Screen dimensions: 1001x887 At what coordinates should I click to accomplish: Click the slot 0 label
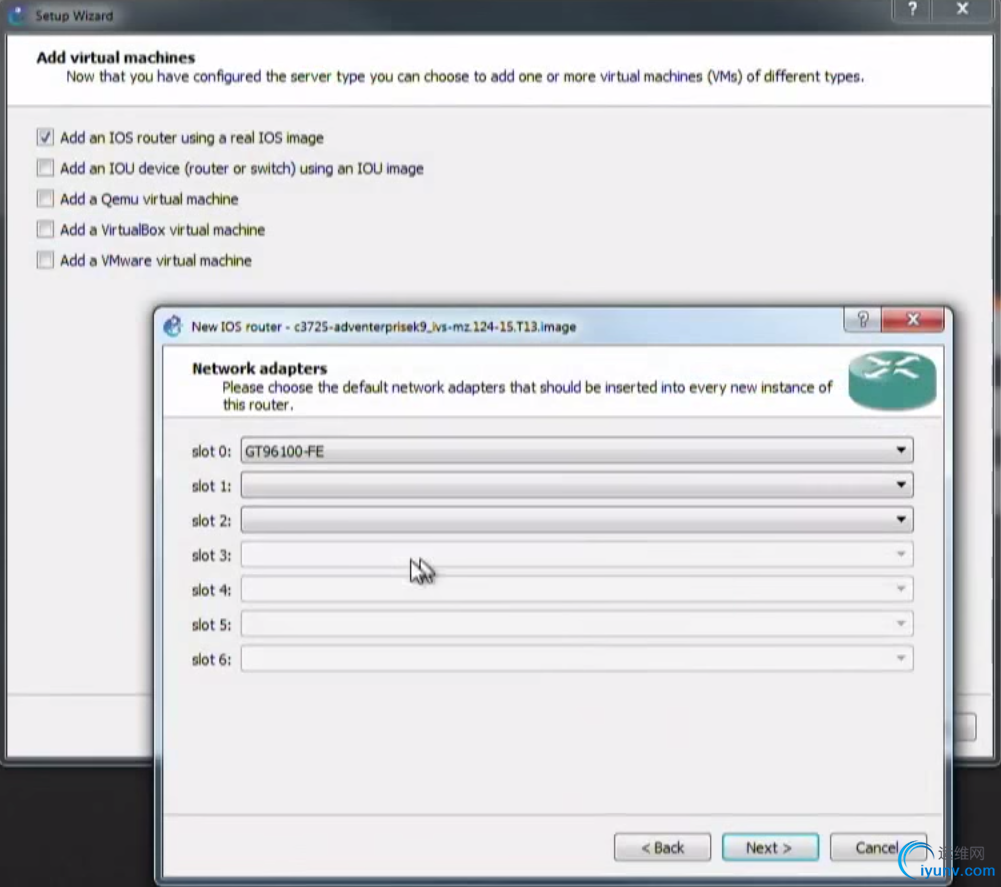tap(211, 451)
